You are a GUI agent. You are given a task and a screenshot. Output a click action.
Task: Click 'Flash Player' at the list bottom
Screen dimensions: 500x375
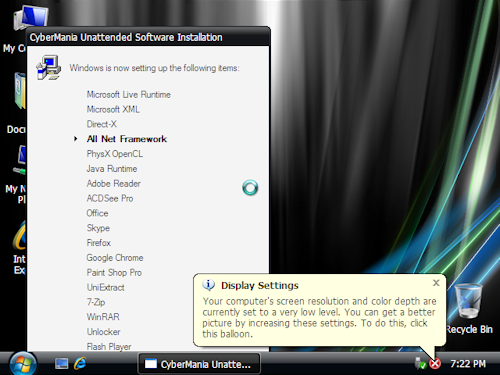pyautogui.click(x=109, y=347)
